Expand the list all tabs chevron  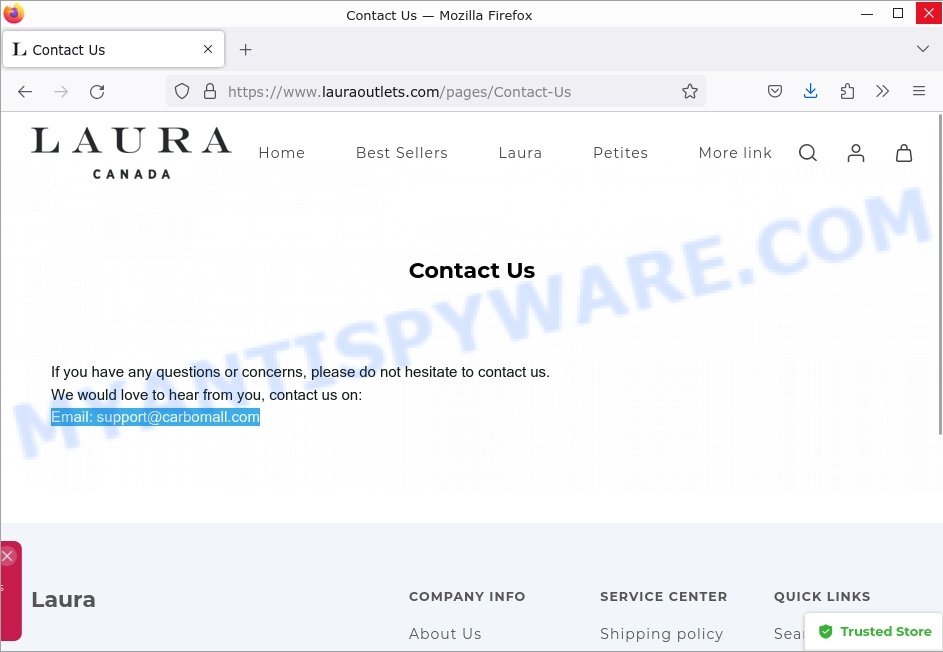pyautogui.click(x=923, y=49)
